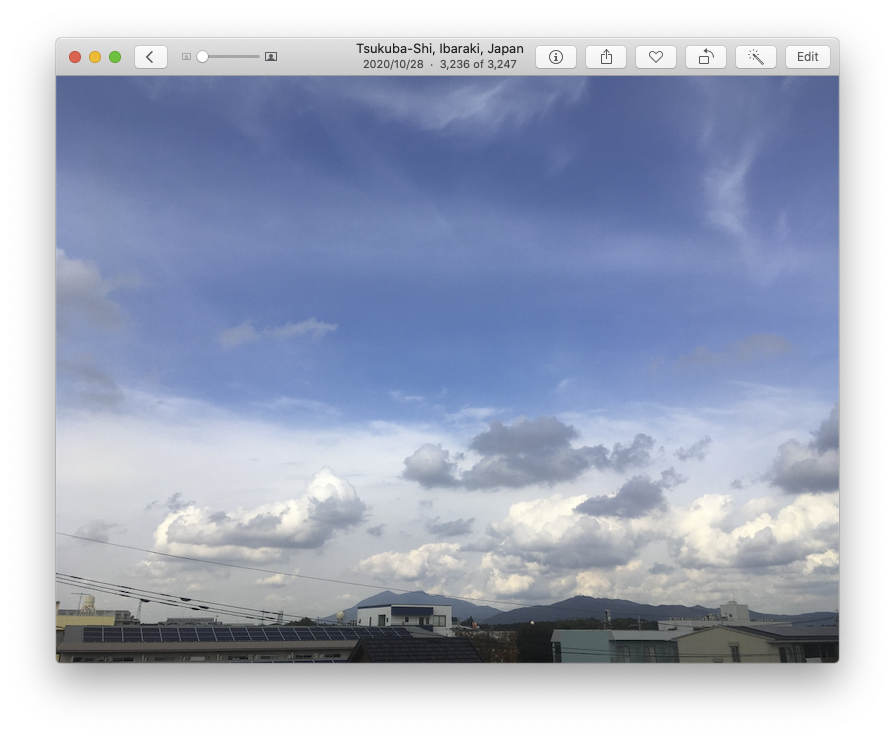Minimize the window with the yellow button
This screenshot has width=895, height=737.
click(95, 57)
